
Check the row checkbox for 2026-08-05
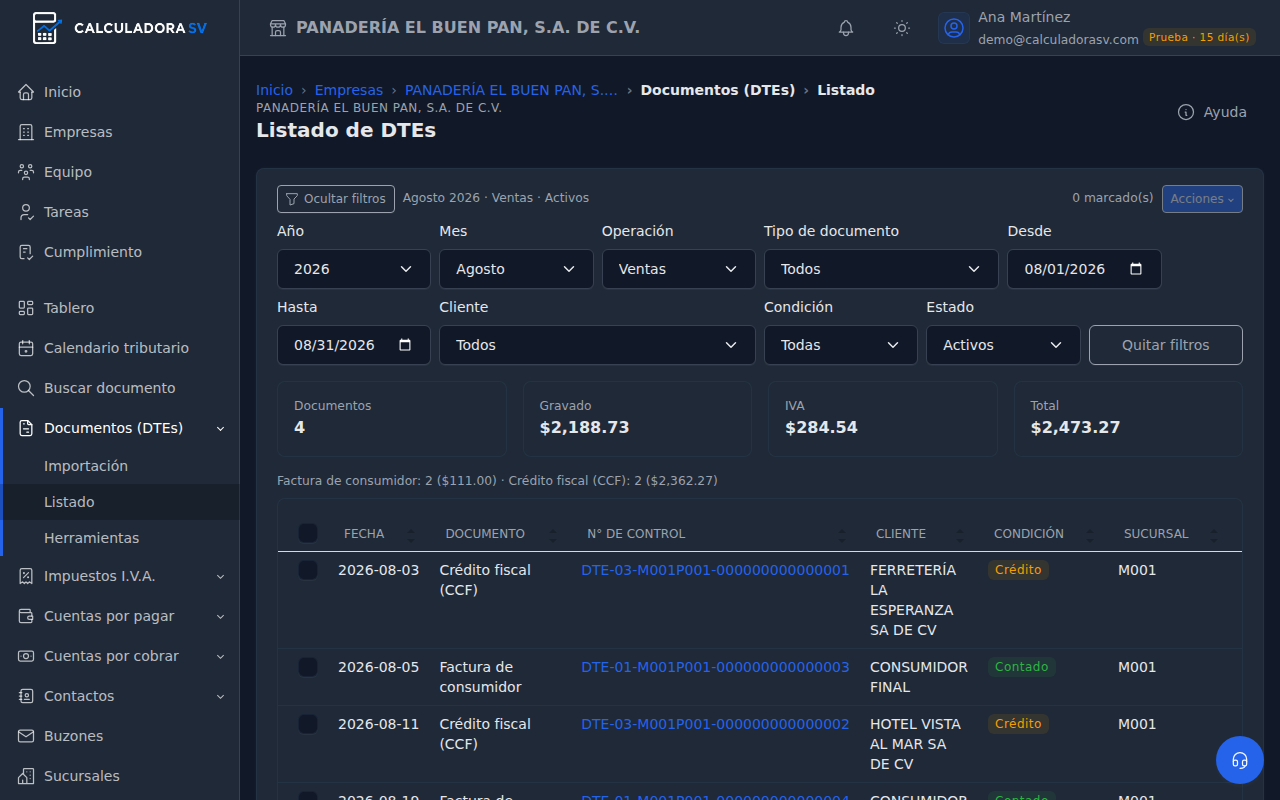tap(308, 667)
